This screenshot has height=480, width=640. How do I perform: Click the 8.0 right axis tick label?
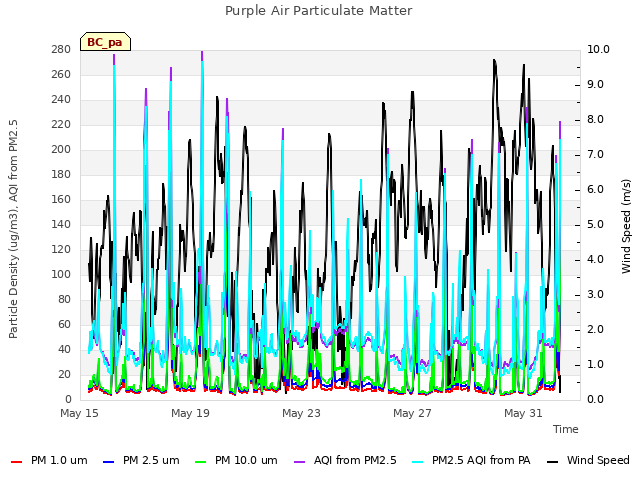(x=595, y=120)
